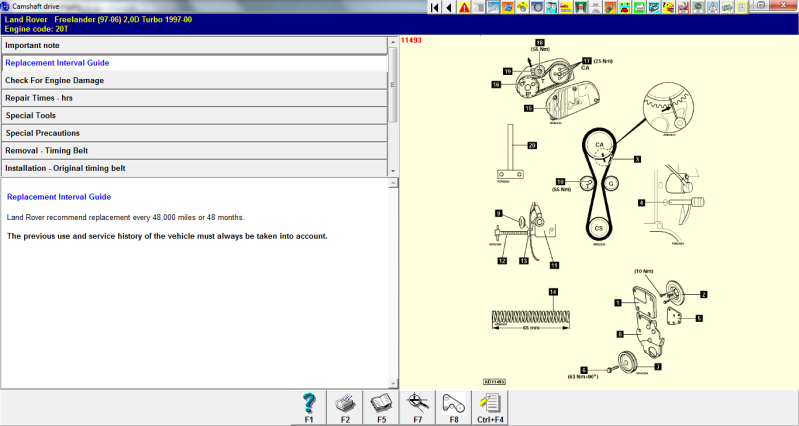Click topic list scrollbar down arrow

pos(393,171)
